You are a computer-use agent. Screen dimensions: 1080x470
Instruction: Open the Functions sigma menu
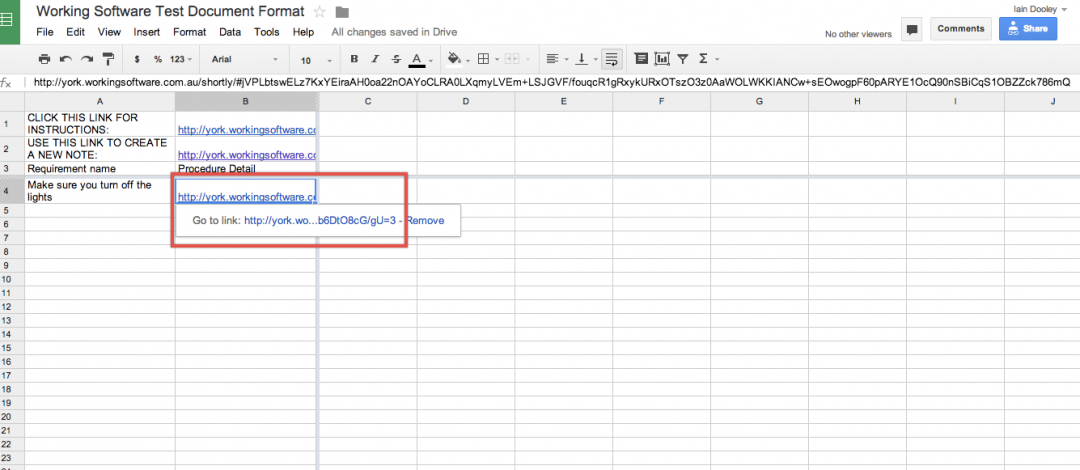(x=708, y=59)
